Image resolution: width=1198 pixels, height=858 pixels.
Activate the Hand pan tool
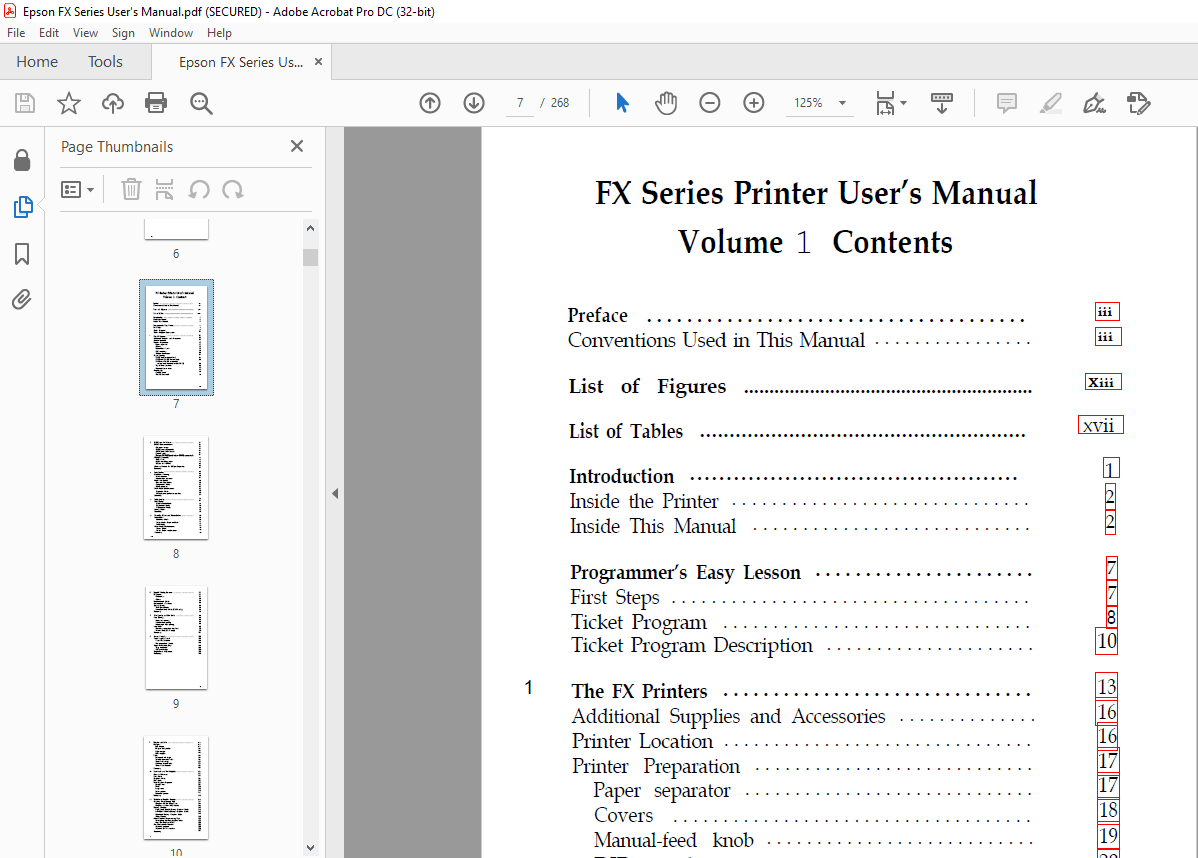click(x=666, y=103)
